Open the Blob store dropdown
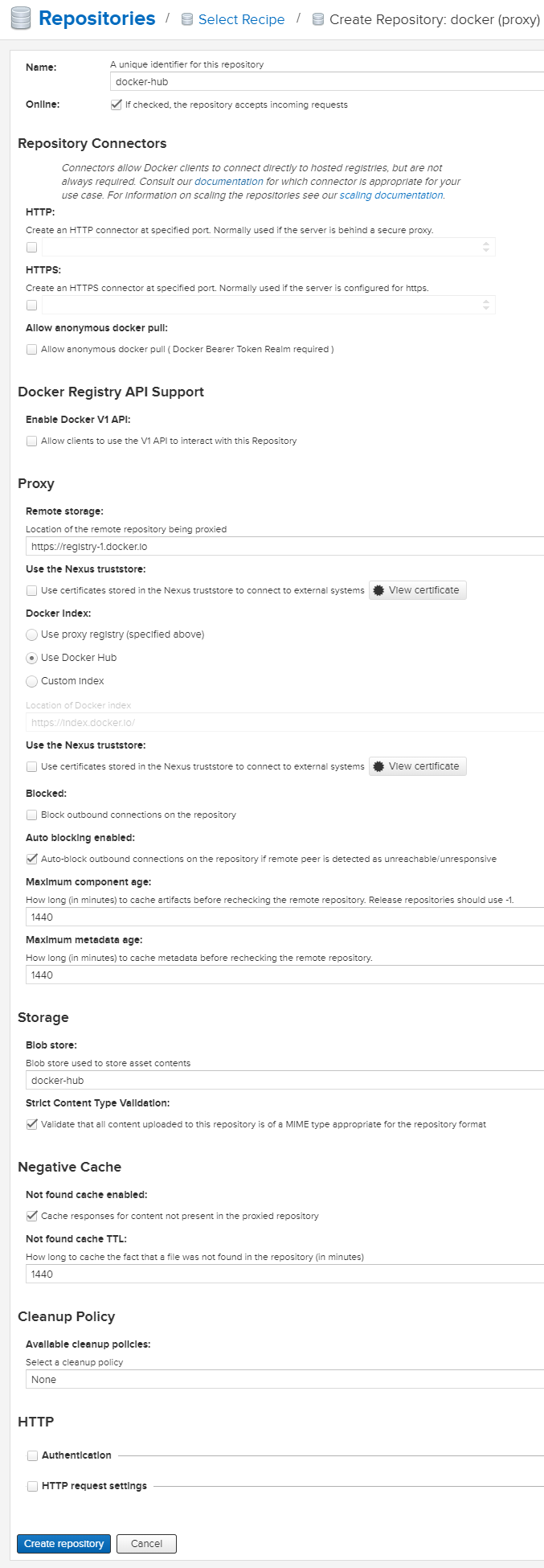 [x=284, y=1080]
